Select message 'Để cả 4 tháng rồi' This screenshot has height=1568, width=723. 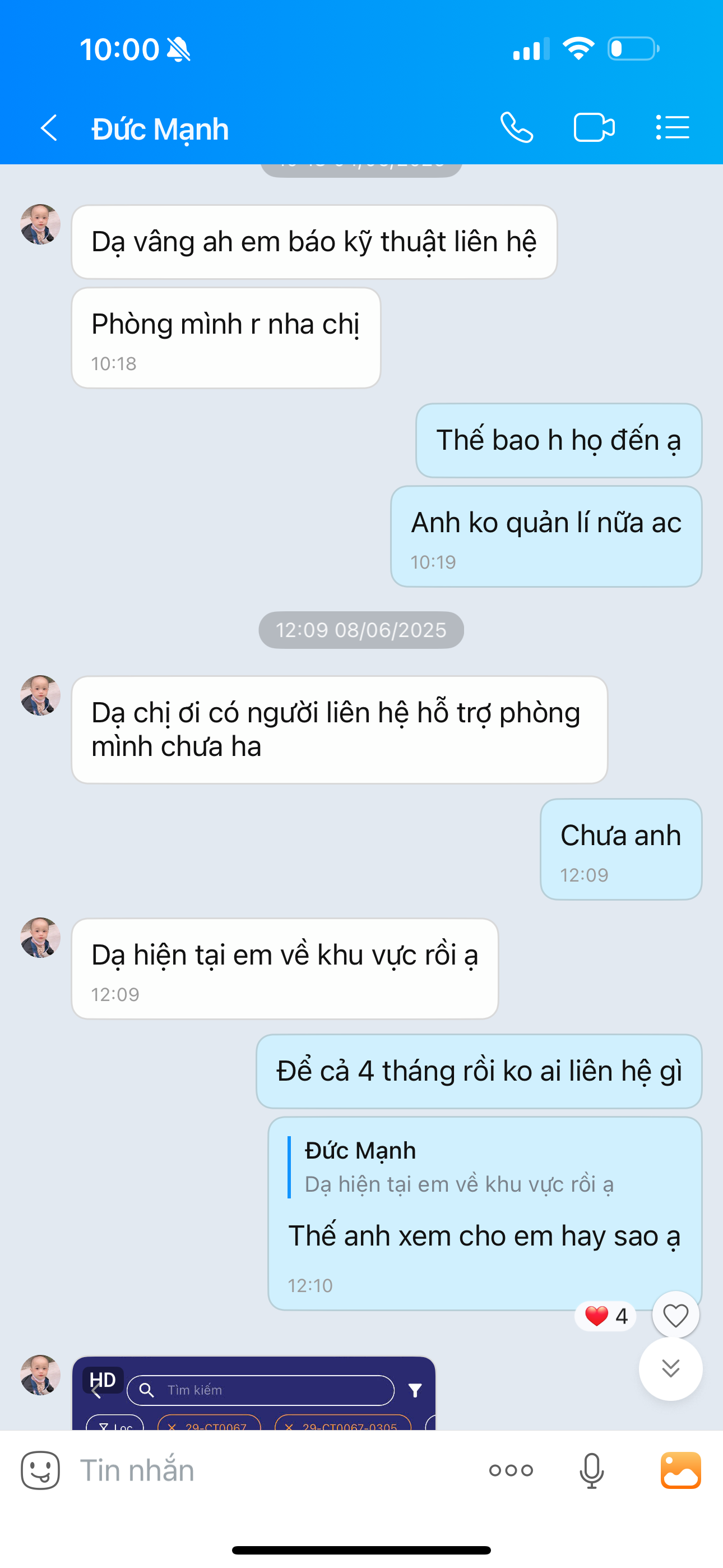click(x=479, y=1071)
